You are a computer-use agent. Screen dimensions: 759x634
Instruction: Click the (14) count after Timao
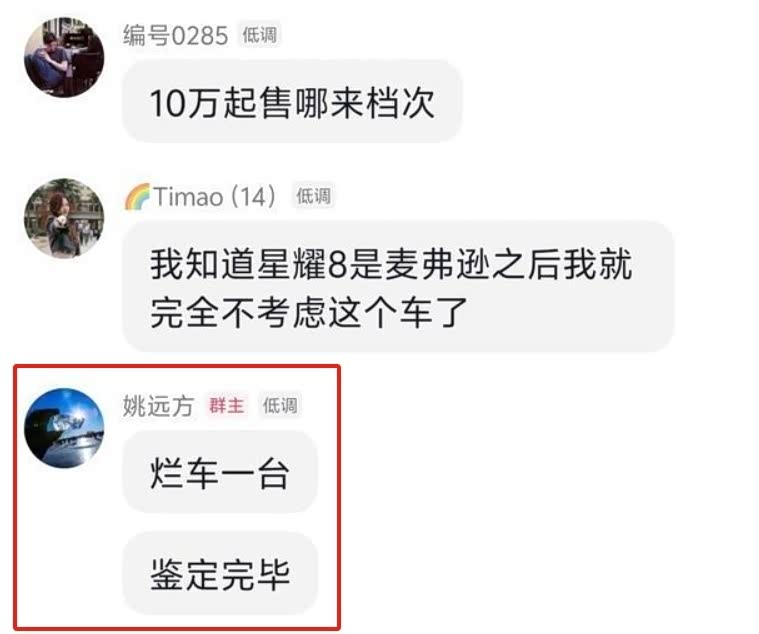point(254,196)
